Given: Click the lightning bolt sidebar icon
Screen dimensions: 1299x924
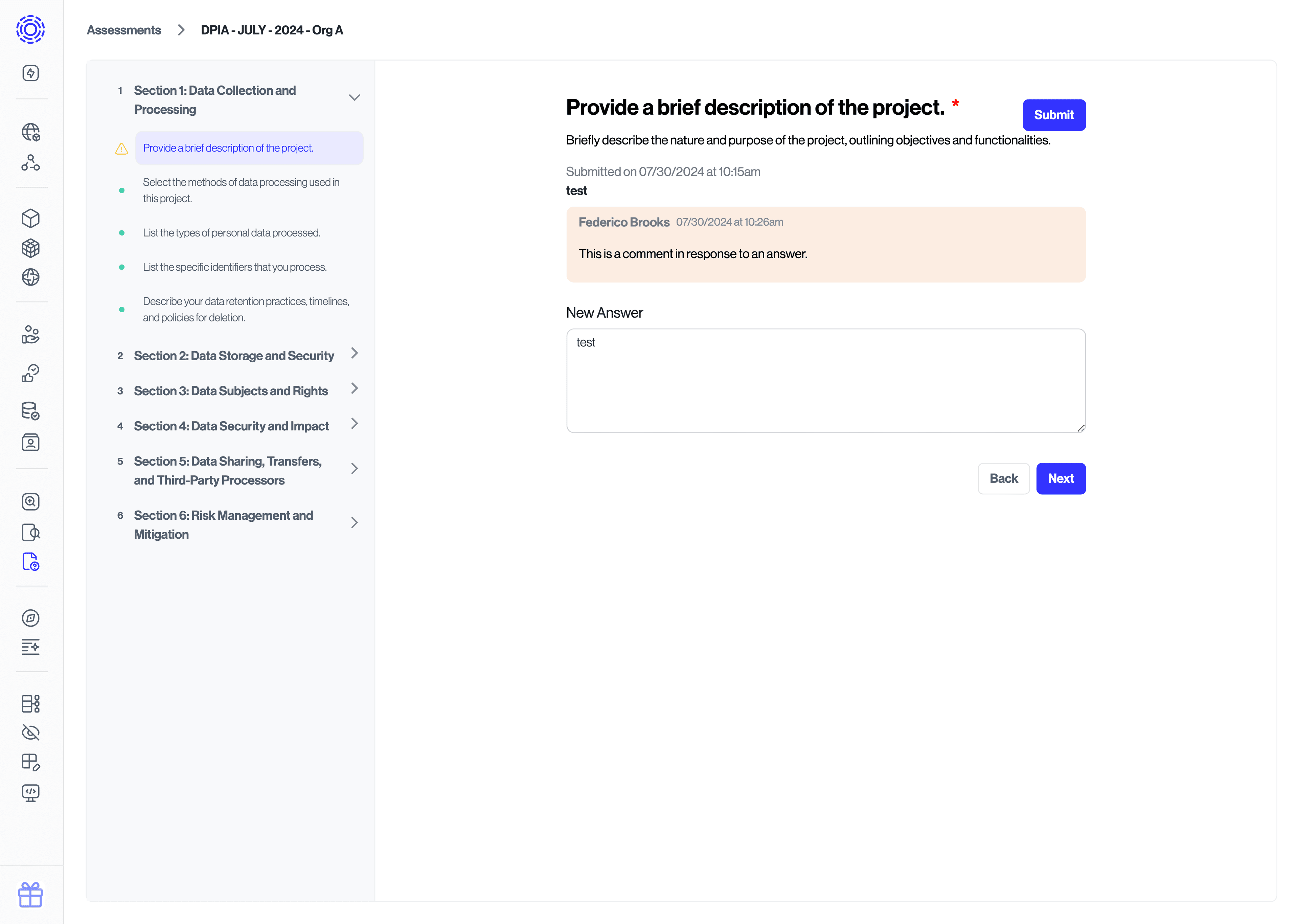Looking at the screenshot, I should pyautogui.click(x=31, y=73).
